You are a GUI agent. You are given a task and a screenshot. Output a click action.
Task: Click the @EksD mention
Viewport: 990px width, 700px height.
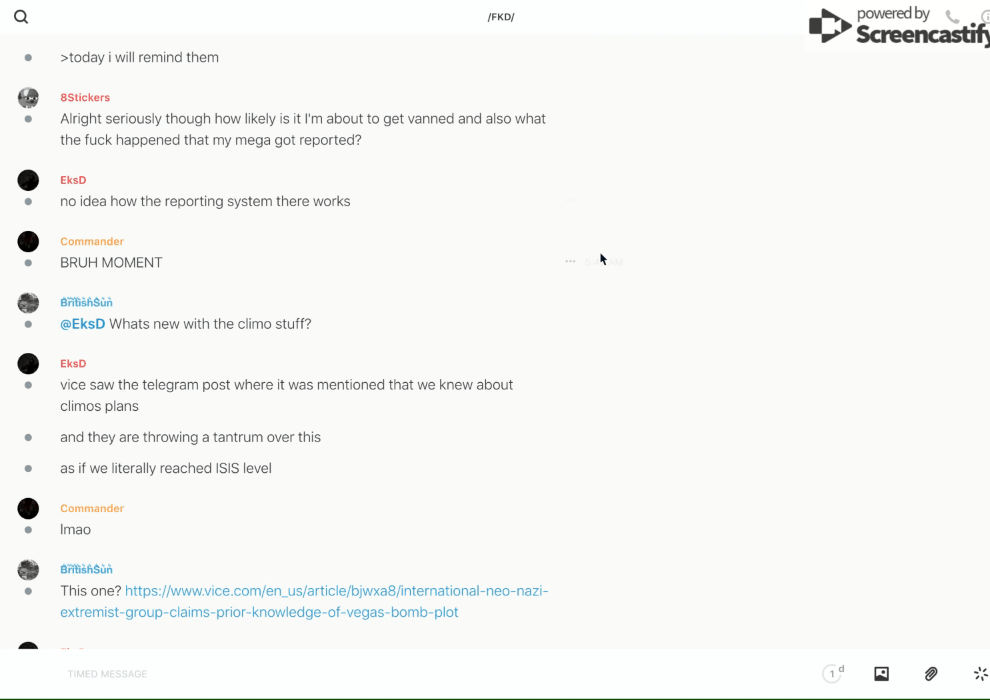click(x=82, y=324)
